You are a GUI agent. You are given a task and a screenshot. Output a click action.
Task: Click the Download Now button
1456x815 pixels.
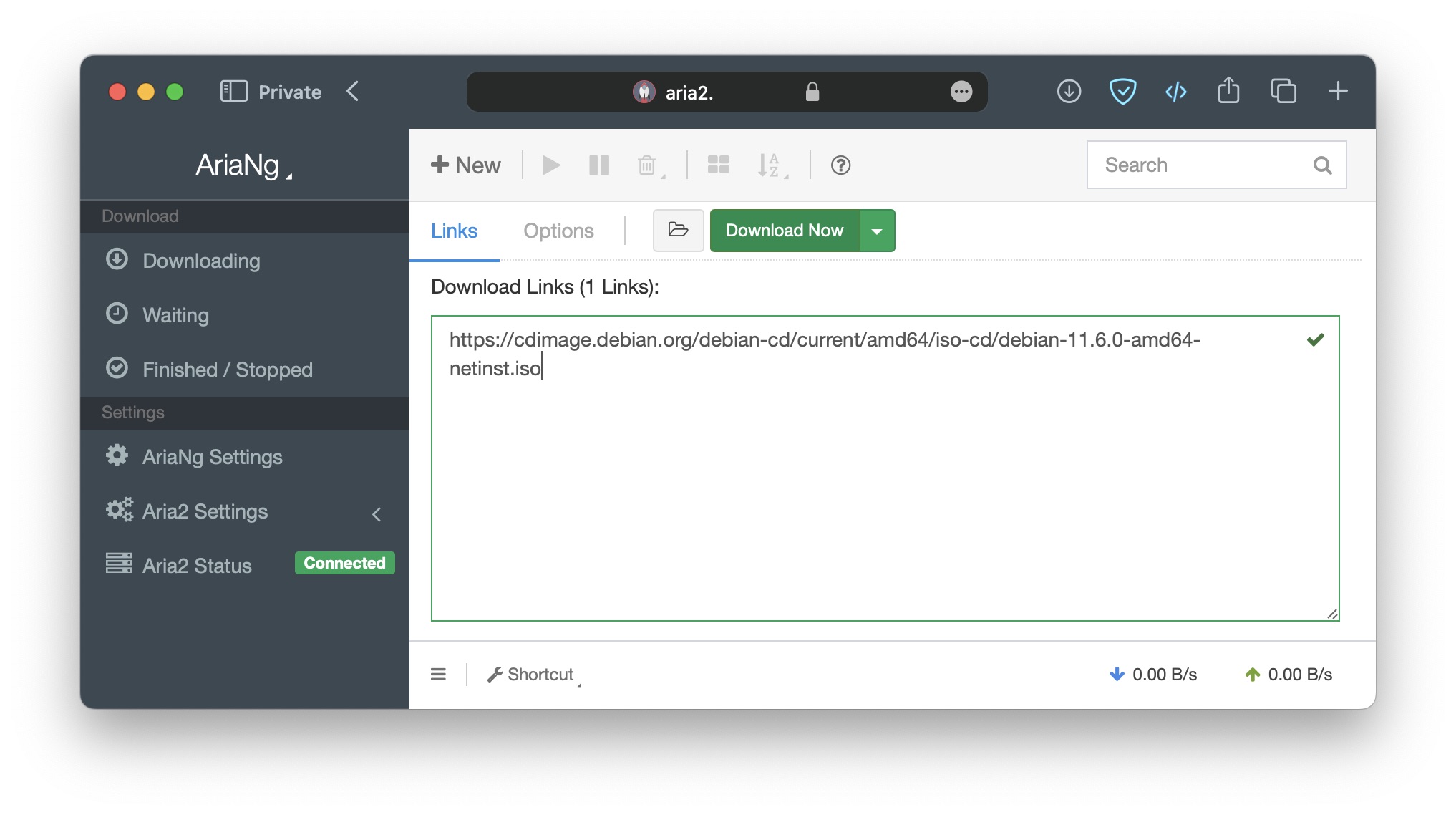[x=784, y=231]
